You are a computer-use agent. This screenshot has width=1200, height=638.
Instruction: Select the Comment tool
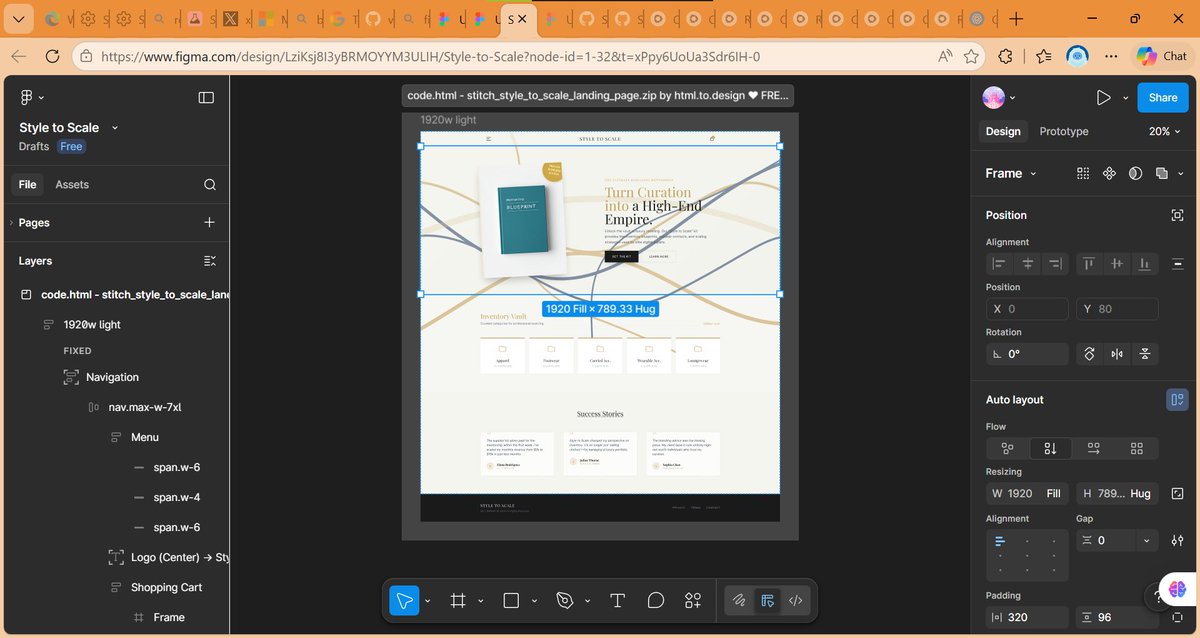pos(656,600)
